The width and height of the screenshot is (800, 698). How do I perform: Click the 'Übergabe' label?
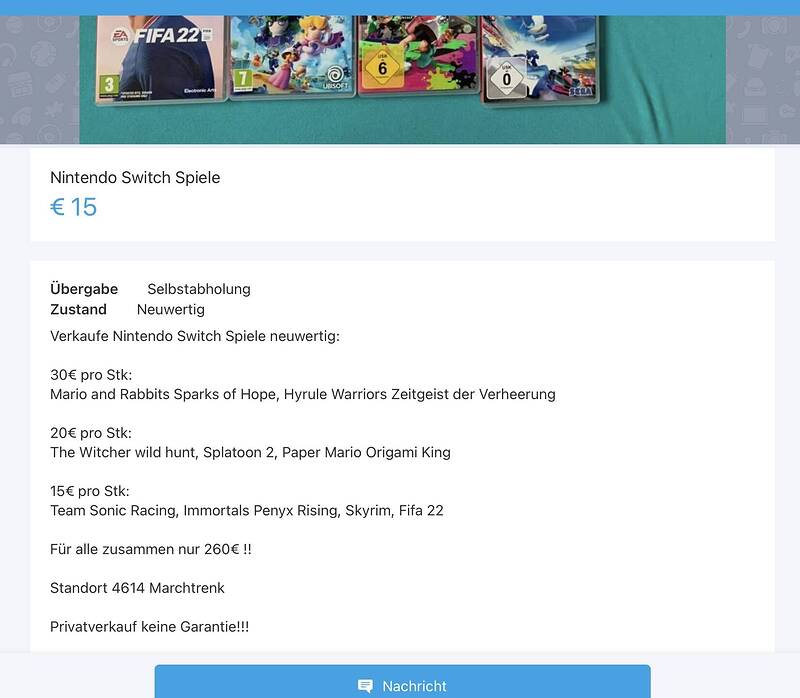[84, 289]
